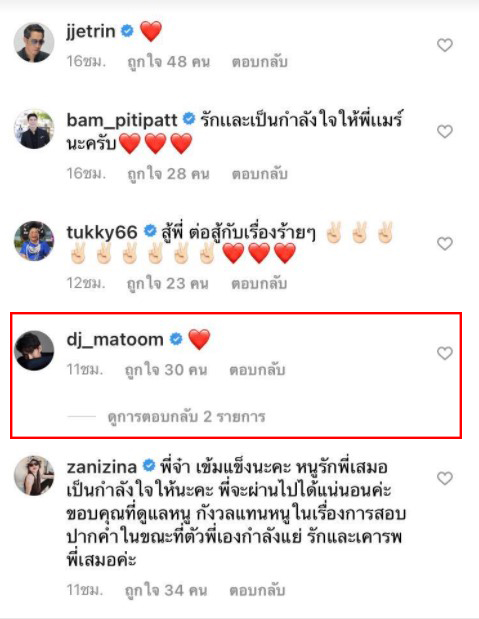View 48 likes on jjetrin comment
The image size is (479, 619).
click(x=169, y=62)
